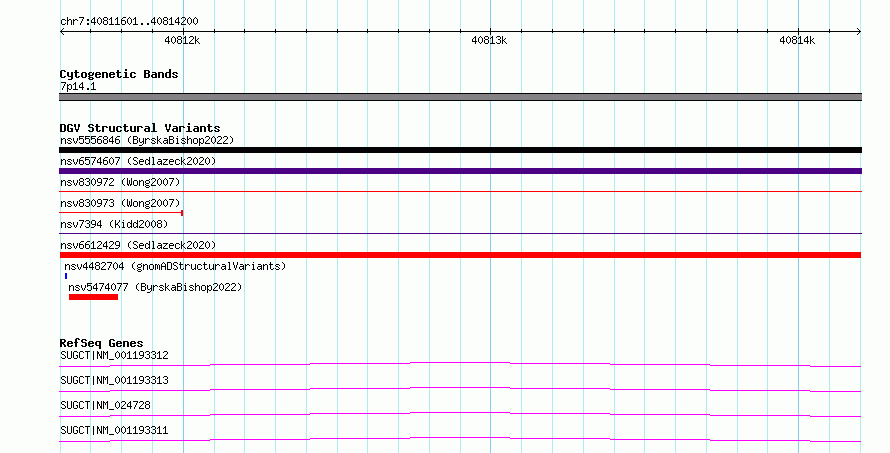Viewport: 890px width, 453px height.
Task: Click the SUGCT|NM_001193313 gene label
Action: [x=114, y=380]
